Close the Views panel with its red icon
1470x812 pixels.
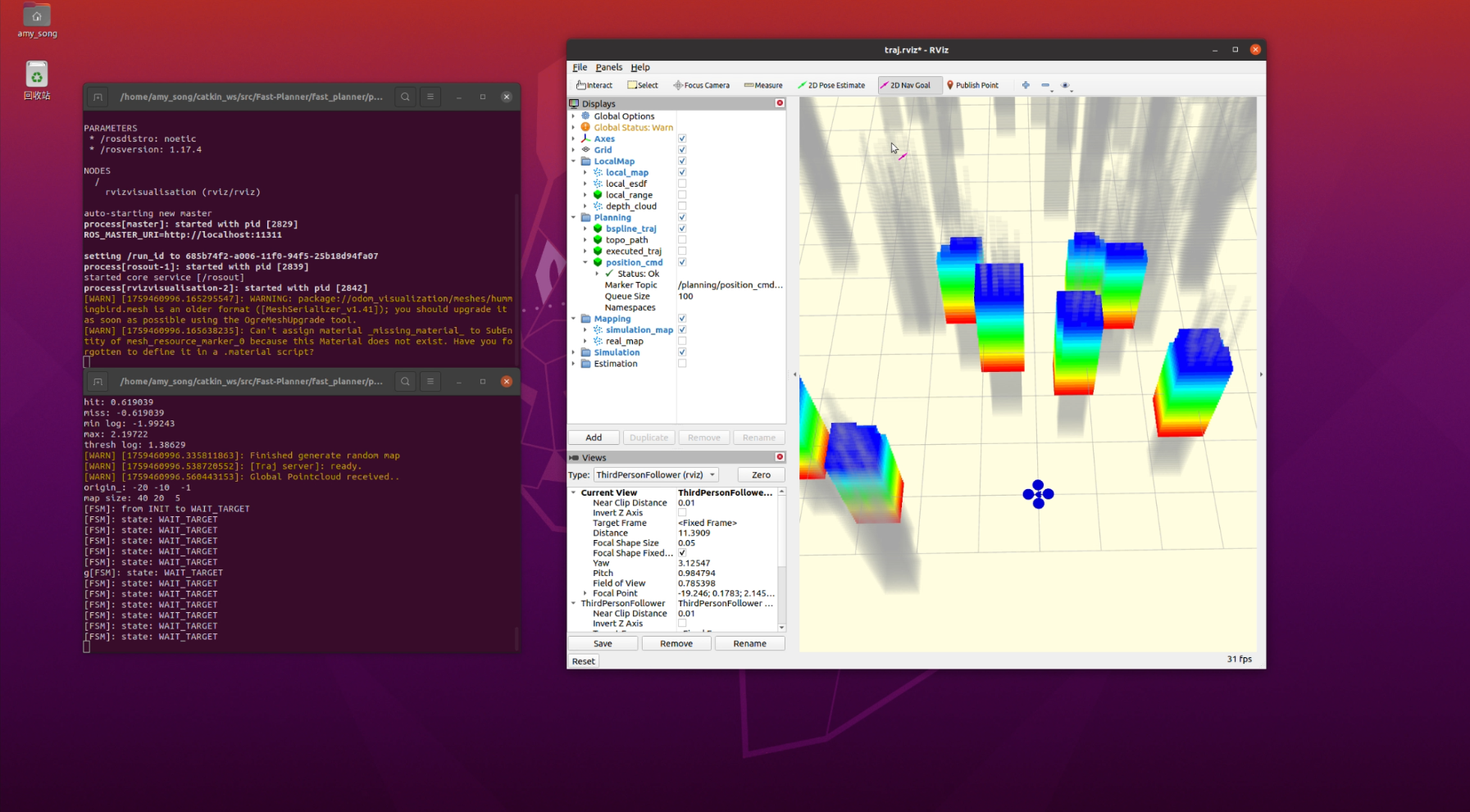pyautogui.click(x=780, y=457)
